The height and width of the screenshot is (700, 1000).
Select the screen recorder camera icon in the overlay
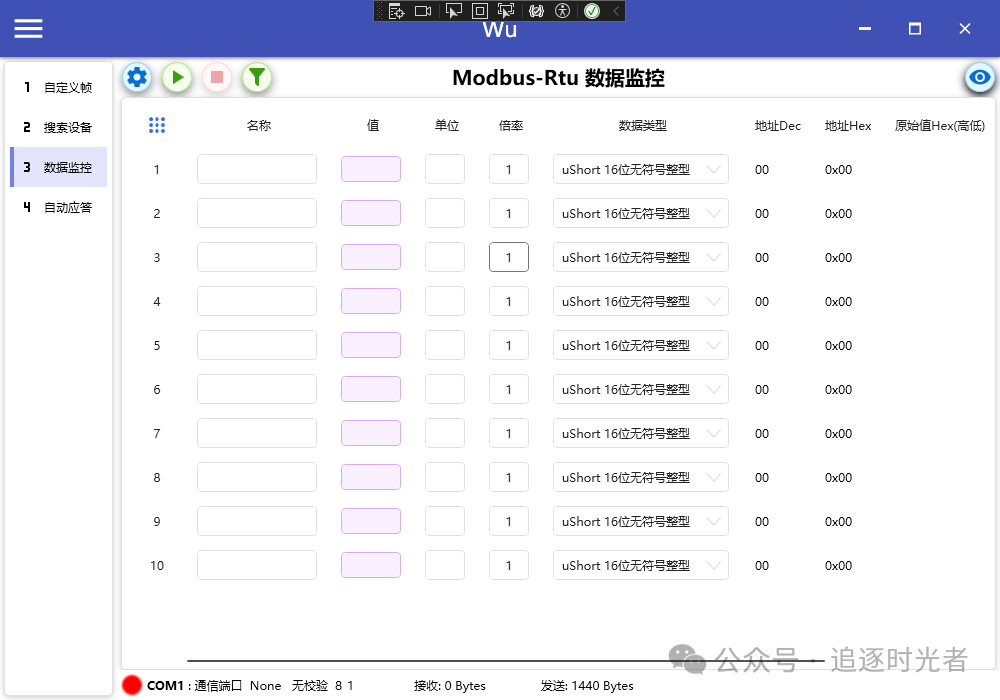click(423, 10)
